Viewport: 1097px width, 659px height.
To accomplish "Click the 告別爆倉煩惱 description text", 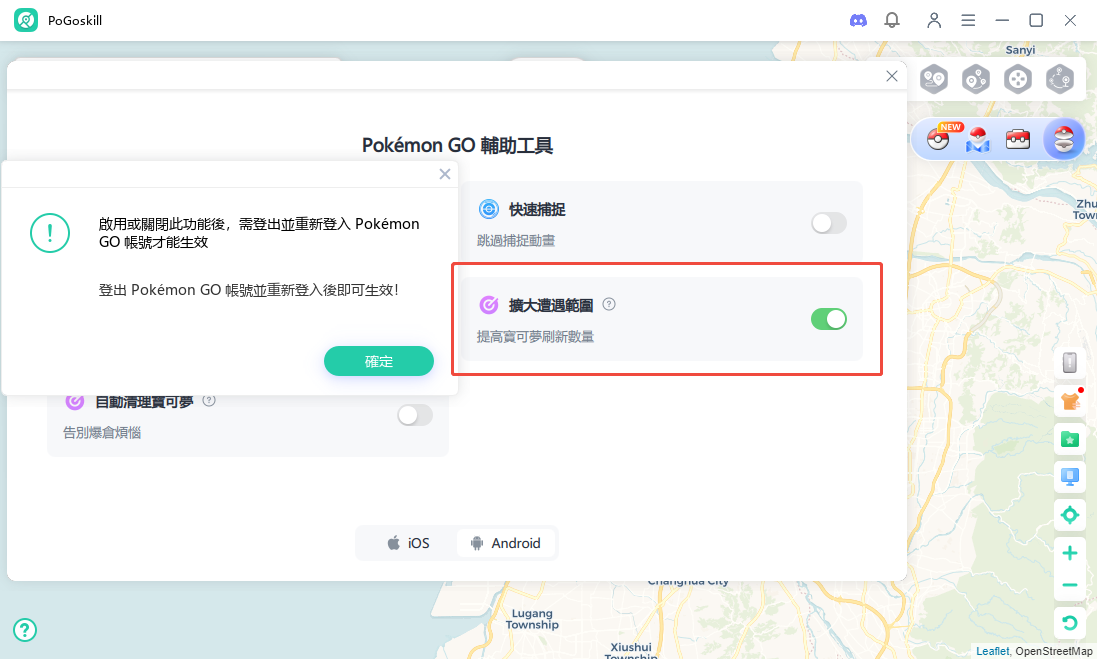I will point(102,433).
